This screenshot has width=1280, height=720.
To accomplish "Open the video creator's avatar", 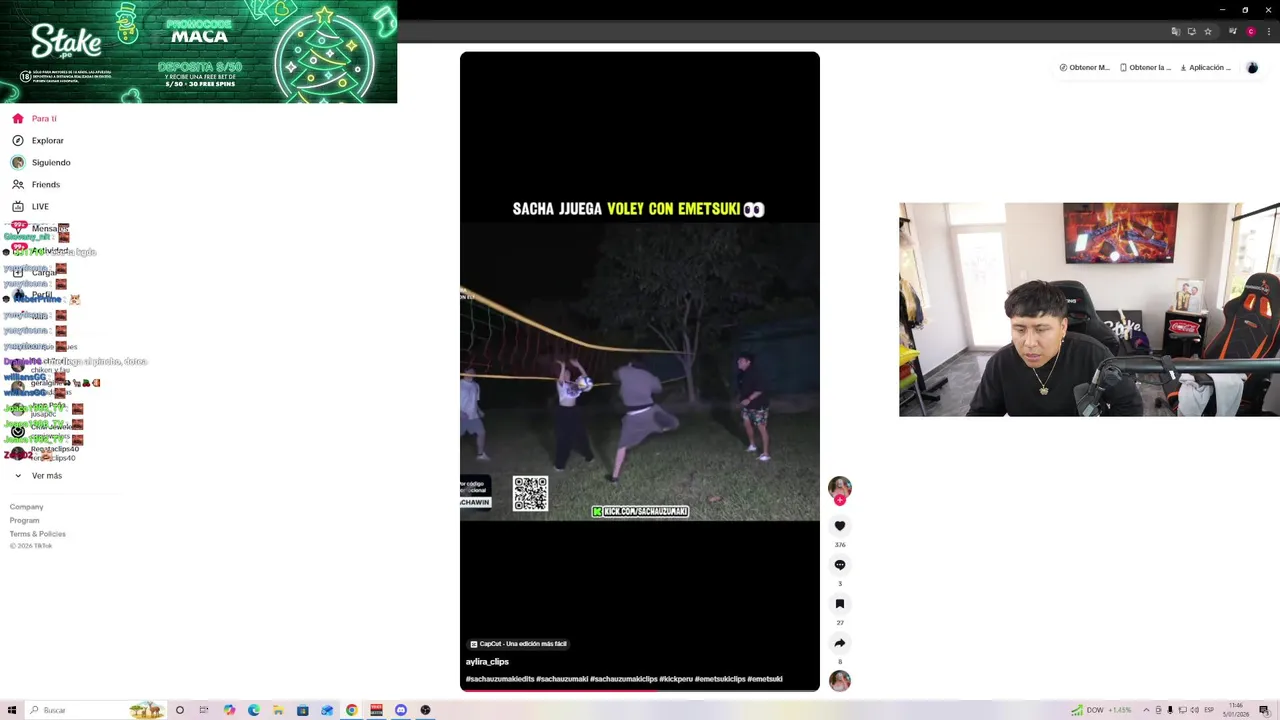I will 840,487.
